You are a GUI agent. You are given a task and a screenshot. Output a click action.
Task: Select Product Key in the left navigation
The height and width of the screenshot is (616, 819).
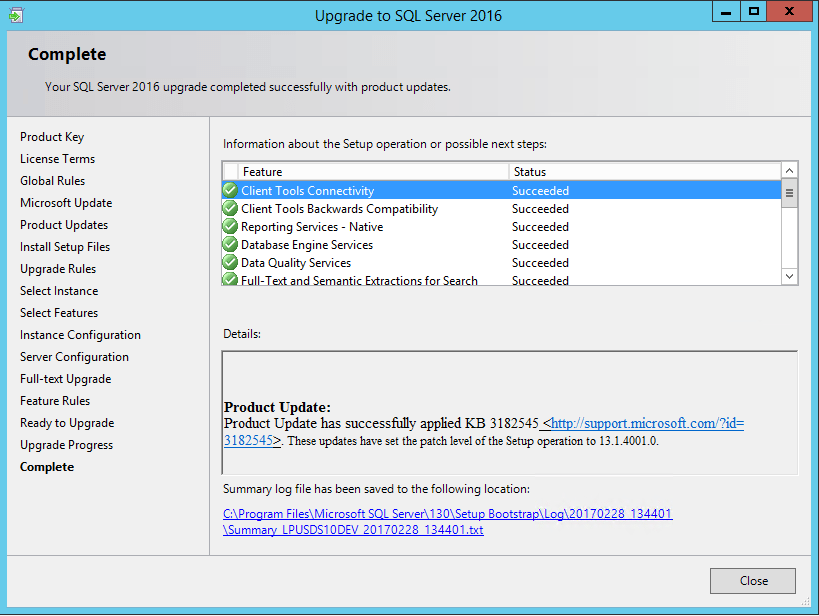click(x=52, y=136)
